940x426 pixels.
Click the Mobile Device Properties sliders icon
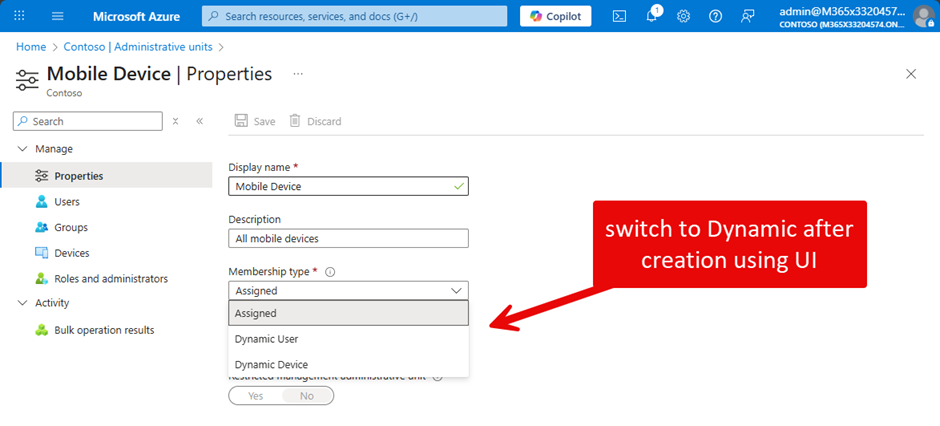[27, 80]
